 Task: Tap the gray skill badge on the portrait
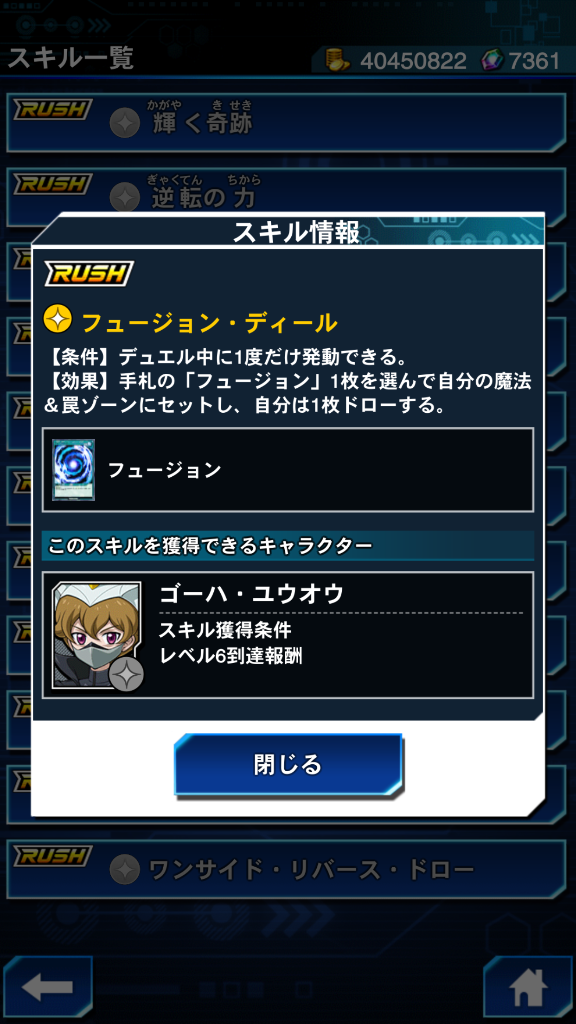tap(126, 673)
